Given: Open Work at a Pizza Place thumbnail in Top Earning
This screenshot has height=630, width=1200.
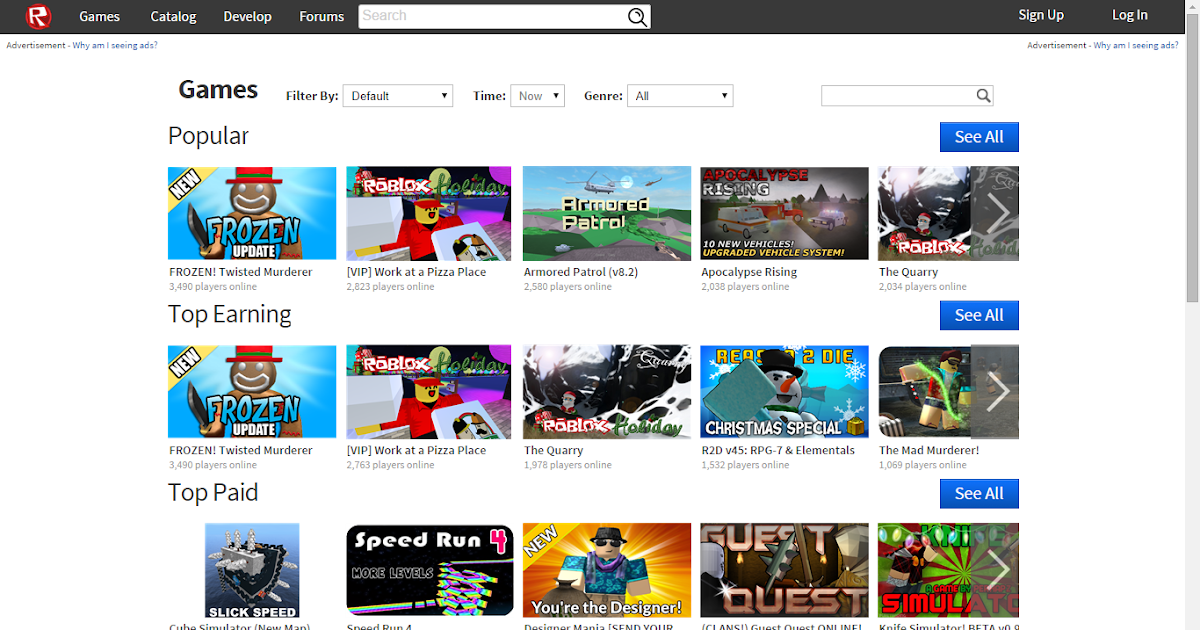Looking at the screenshot, I should point(429,392).
